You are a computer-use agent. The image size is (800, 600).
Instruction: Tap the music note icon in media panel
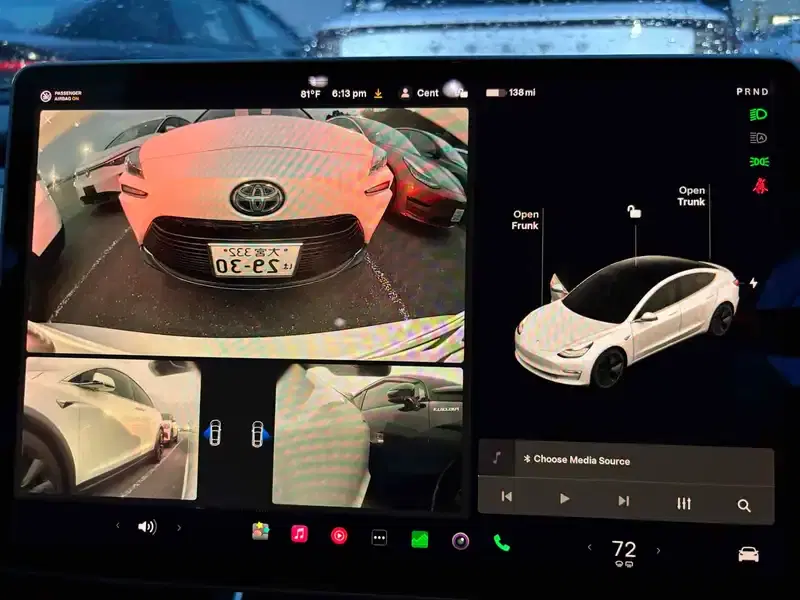pyautogui.click(x=496, y=458)
